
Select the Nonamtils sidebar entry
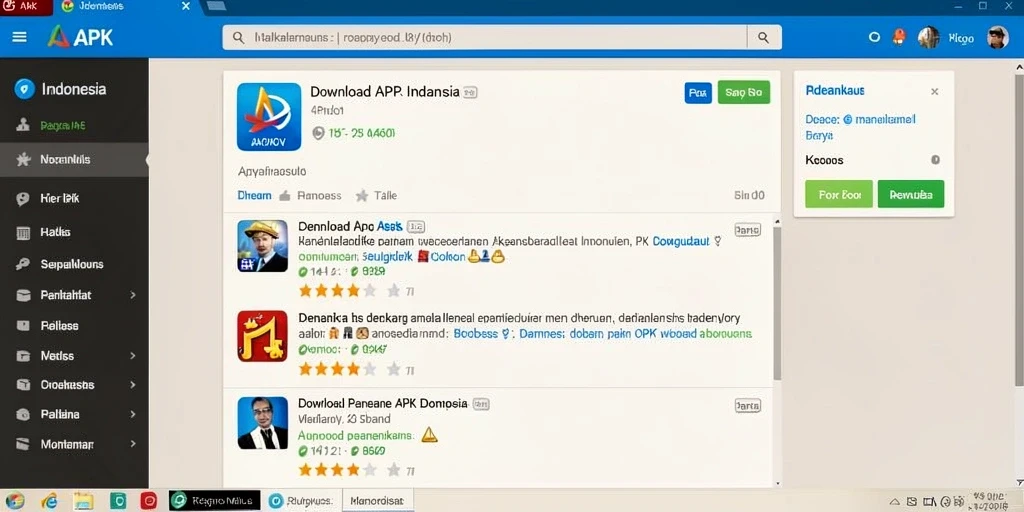coord(74,159)
